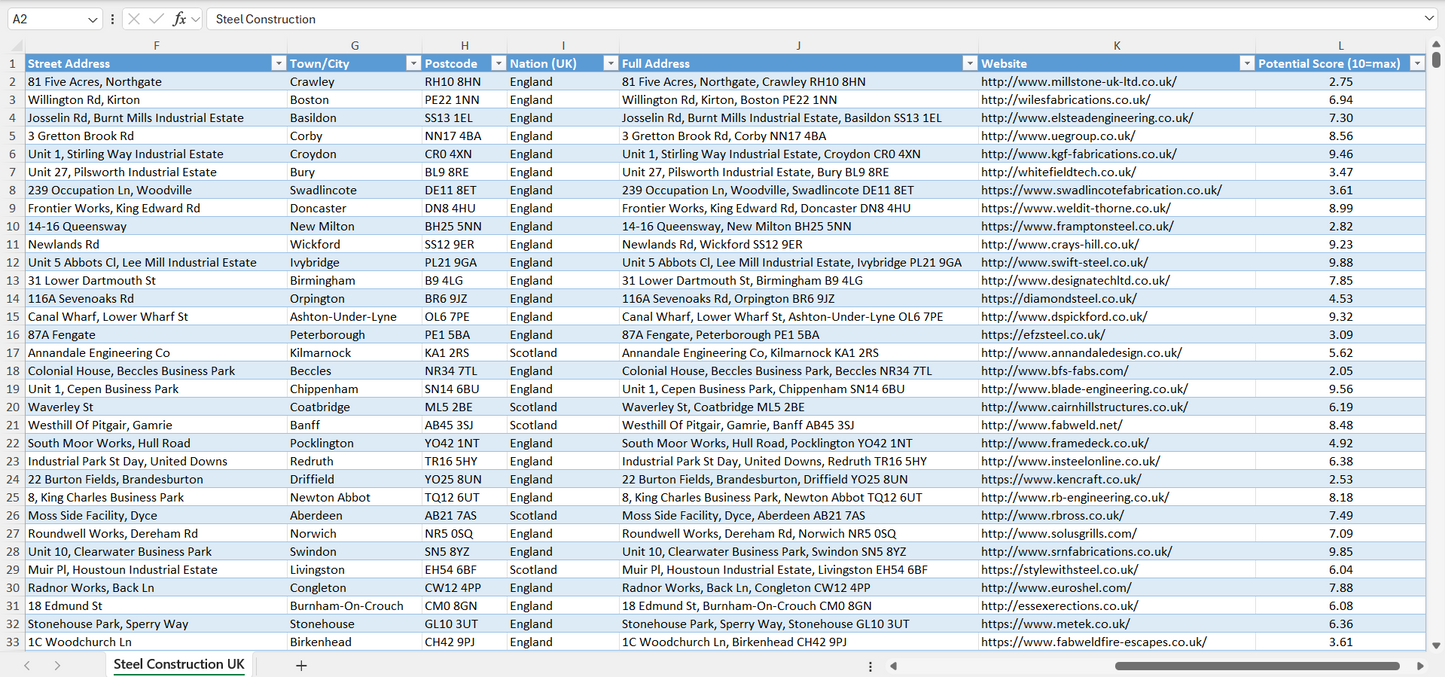Open the Name Box dropdown arrow
This screenshot has width=1445, height=677.
coord(93,19)
